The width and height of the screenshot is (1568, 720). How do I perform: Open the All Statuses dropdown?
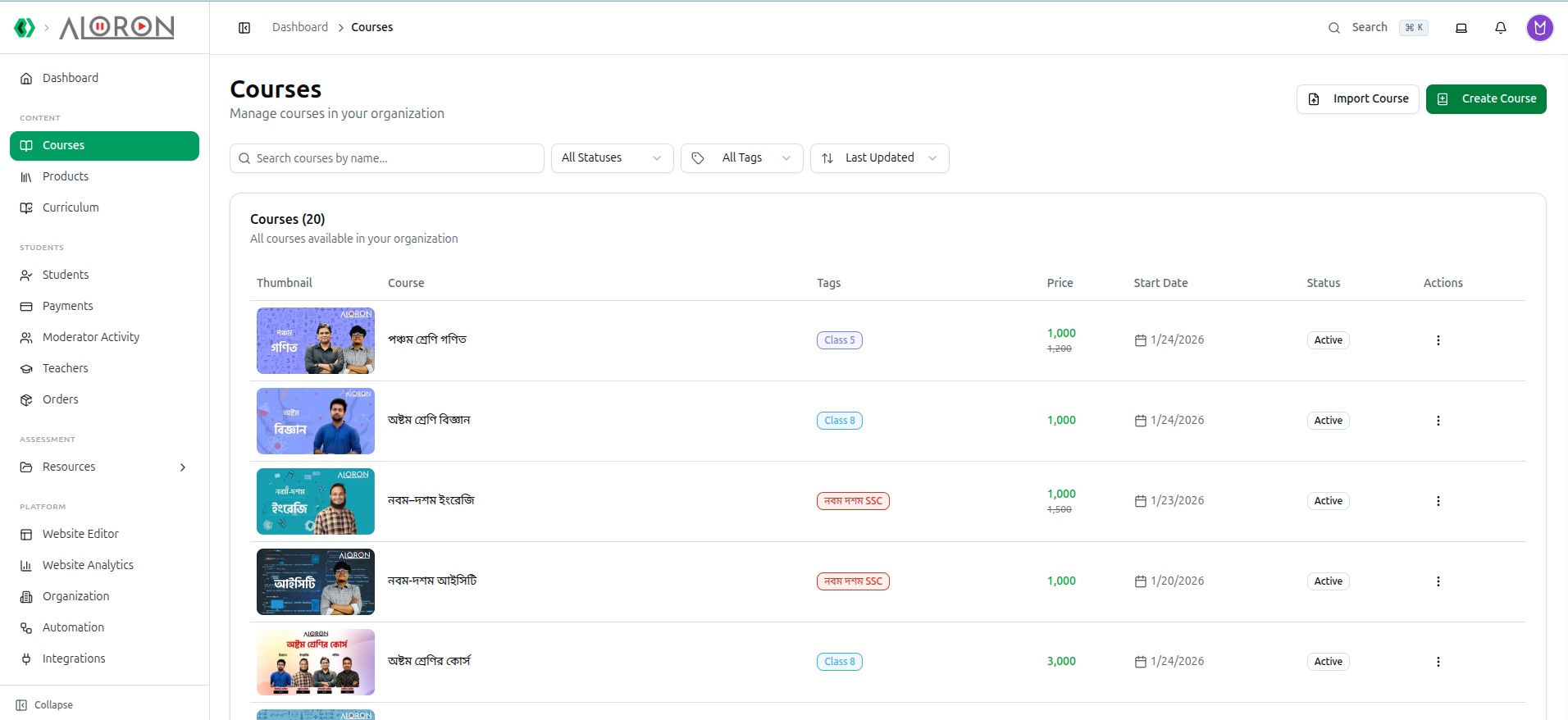click(612, 158)
